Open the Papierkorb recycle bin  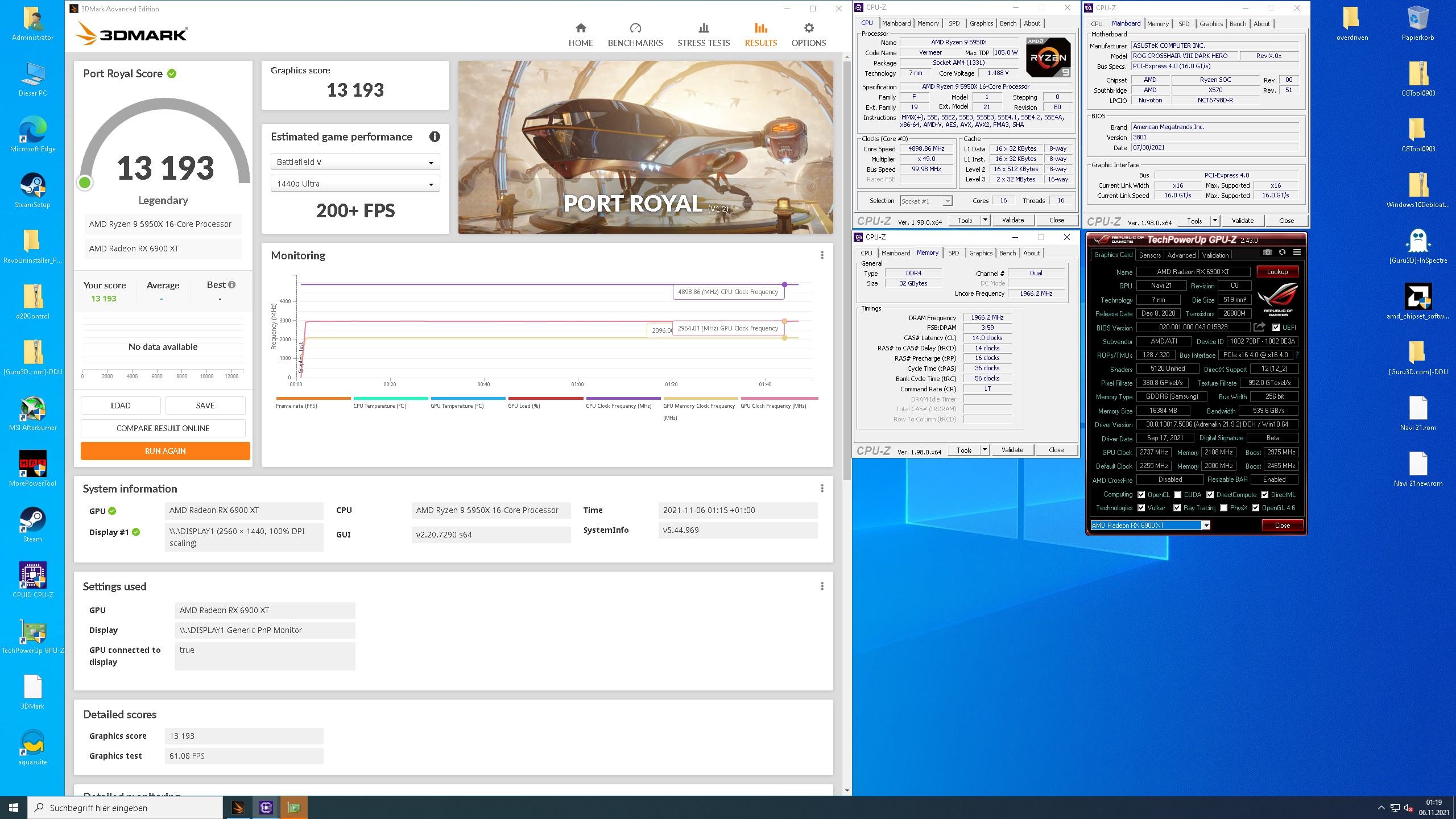click(x=1418, y=23)
